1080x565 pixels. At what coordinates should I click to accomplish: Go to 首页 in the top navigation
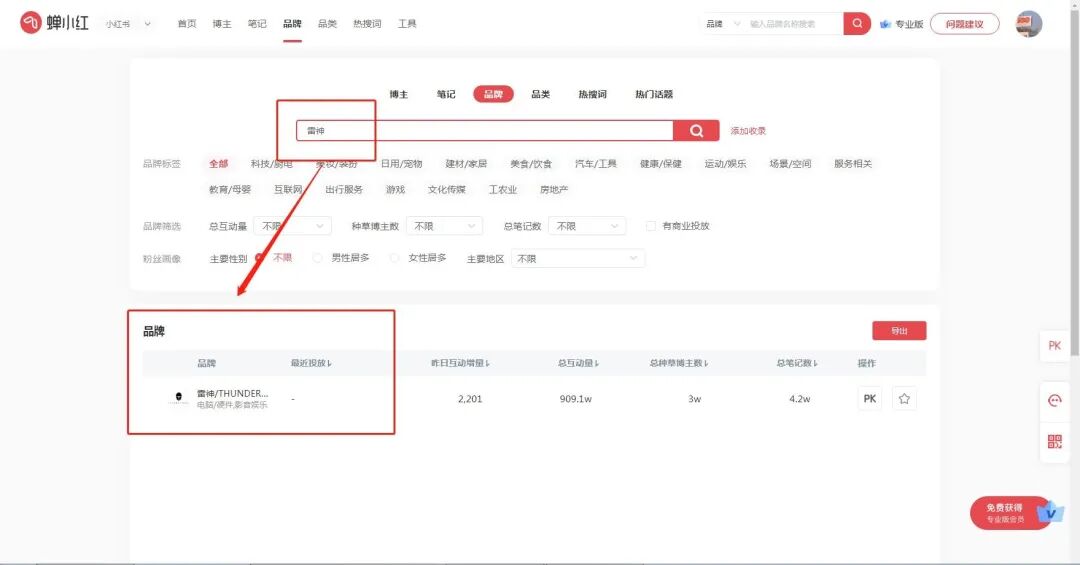tap(187, 23)
